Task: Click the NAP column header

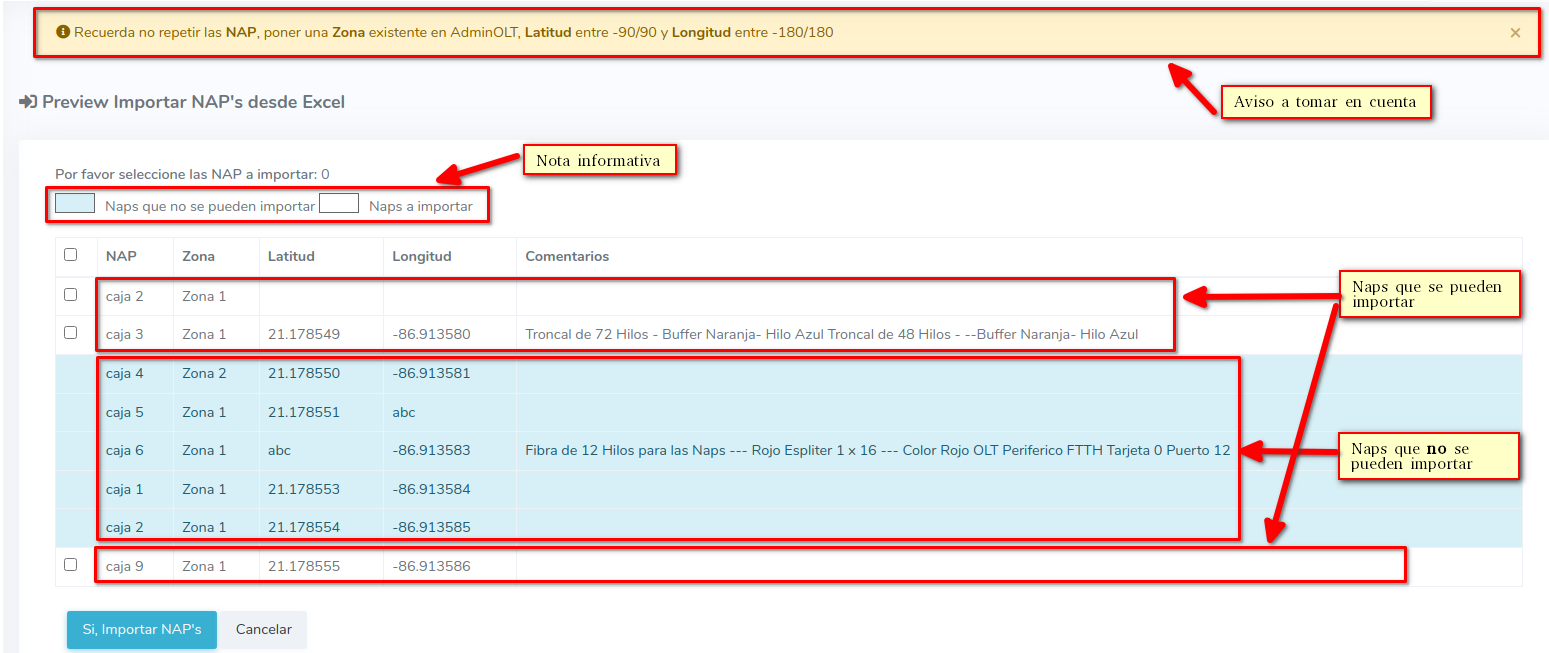Action: point(121,257)
